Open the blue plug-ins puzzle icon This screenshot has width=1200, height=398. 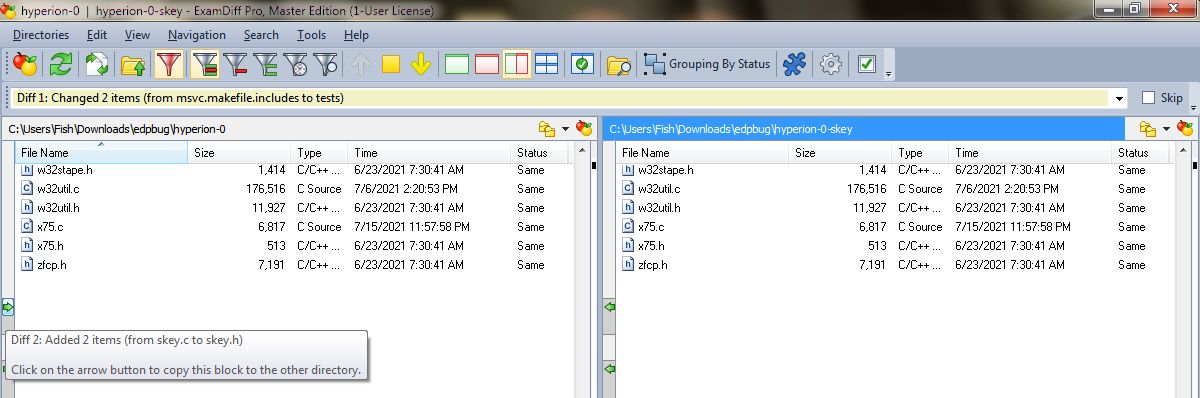tap(794, 65)
